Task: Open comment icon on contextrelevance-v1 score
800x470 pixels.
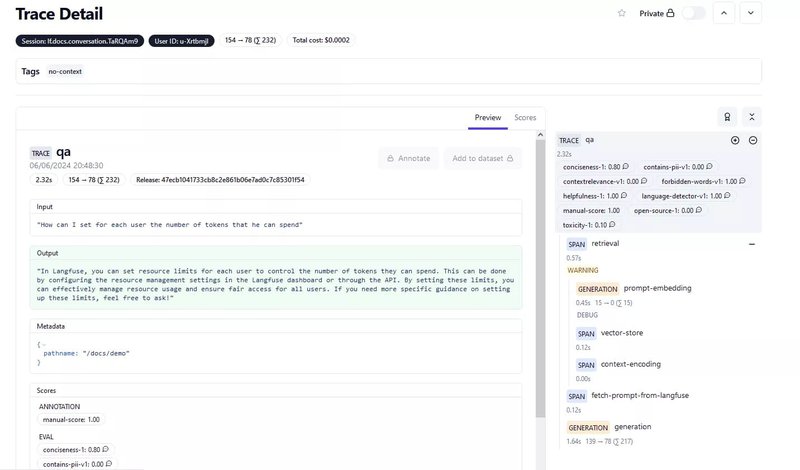Action: (x=644, y=181)
